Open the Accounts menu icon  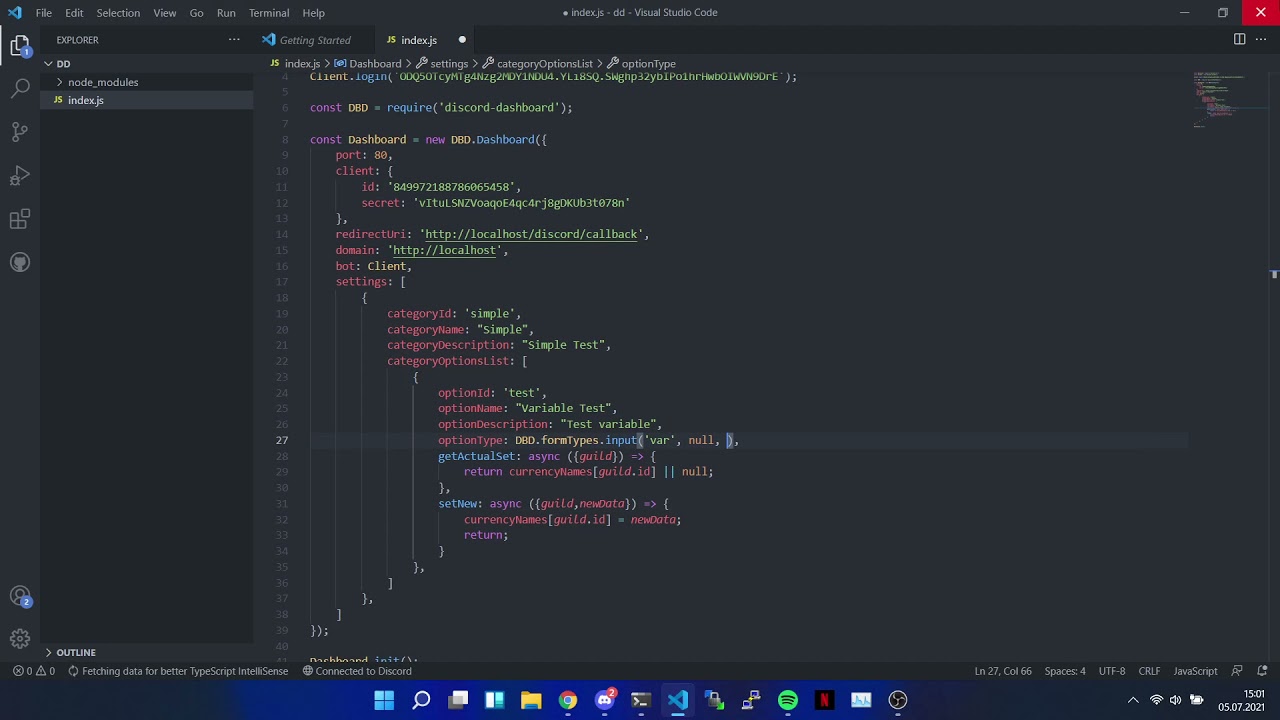click(20, 596)
